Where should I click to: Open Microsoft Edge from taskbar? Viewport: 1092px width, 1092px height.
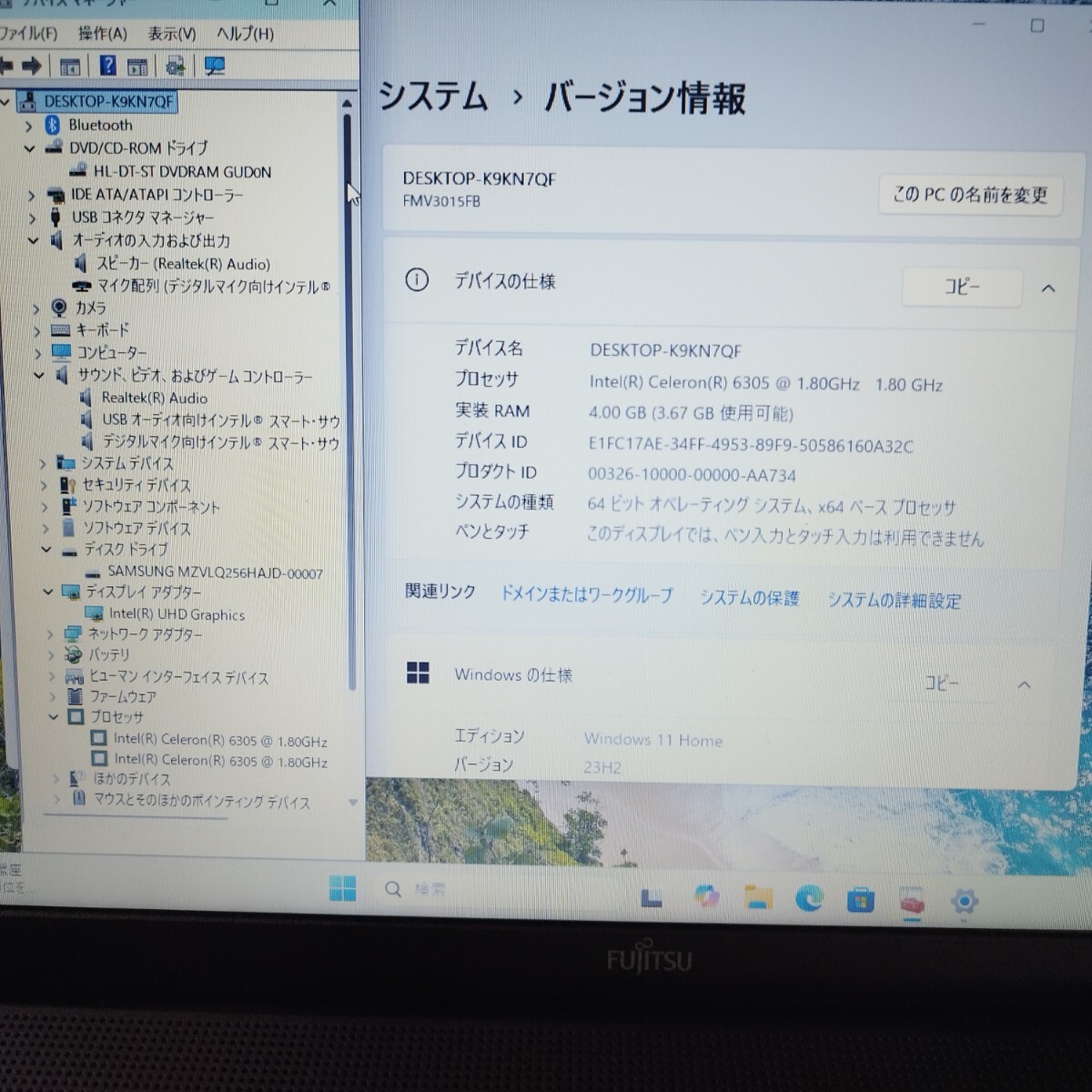(809, 899)
